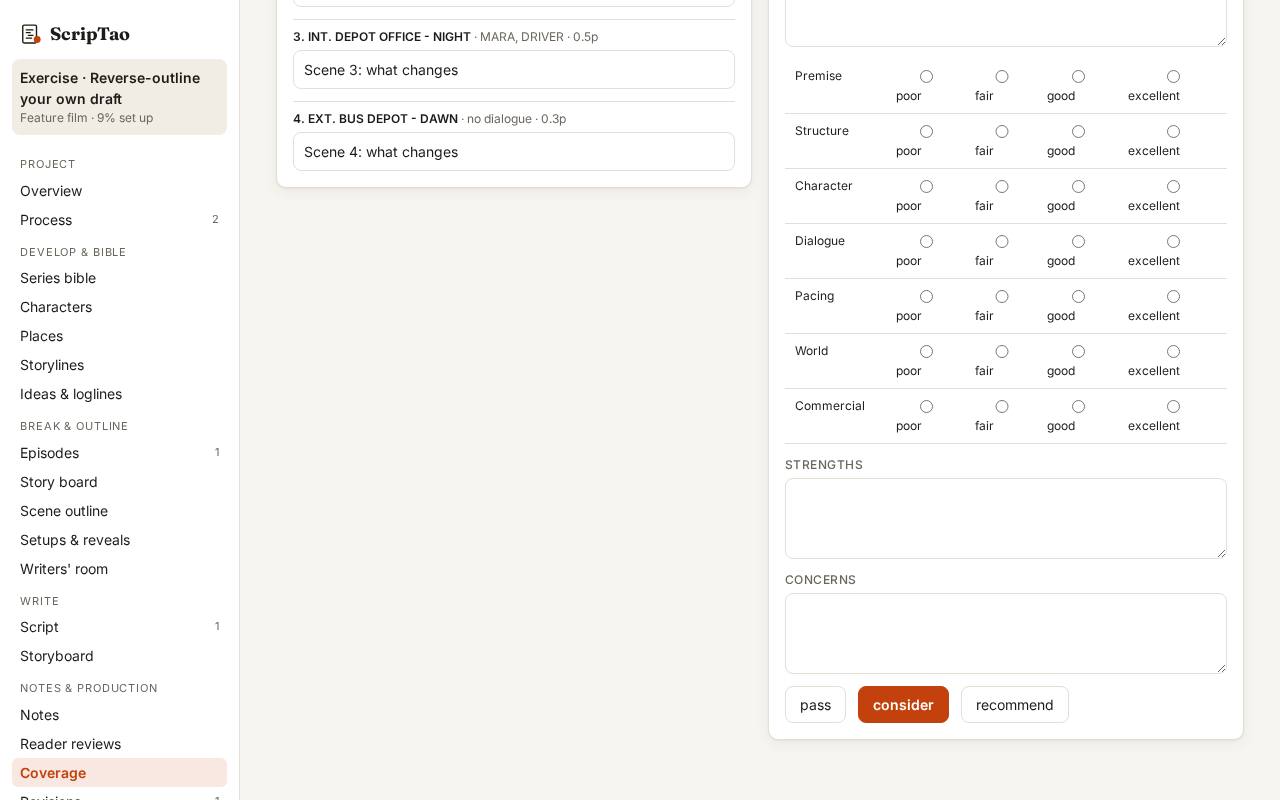The width and height of the screenshot is (1280, 800).
Task: Click the recommend verdict button
Action: pyautogui.click(x=1015, y=705)
